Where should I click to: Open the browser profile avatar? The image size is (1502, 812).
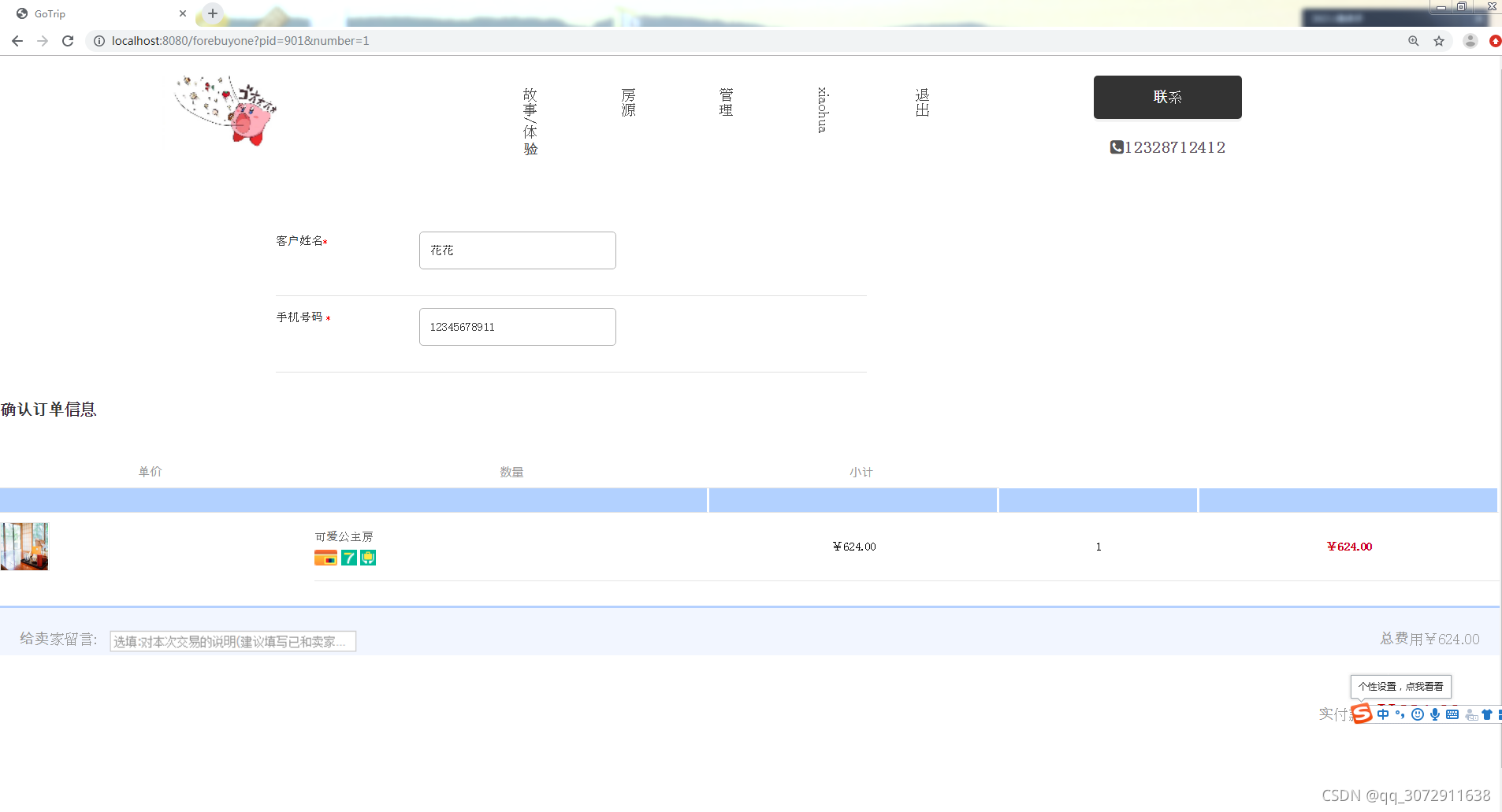1470,41
